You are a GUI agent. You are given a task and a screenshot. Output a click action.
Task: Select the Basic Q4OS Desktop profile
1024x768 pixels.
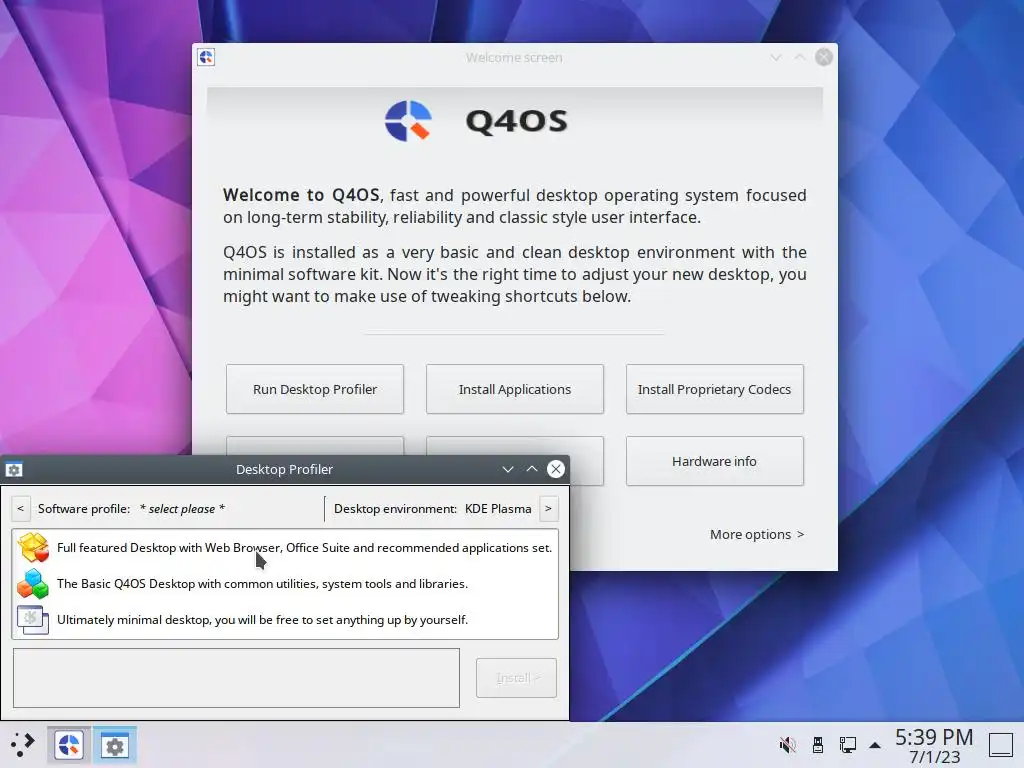(285, 583)
